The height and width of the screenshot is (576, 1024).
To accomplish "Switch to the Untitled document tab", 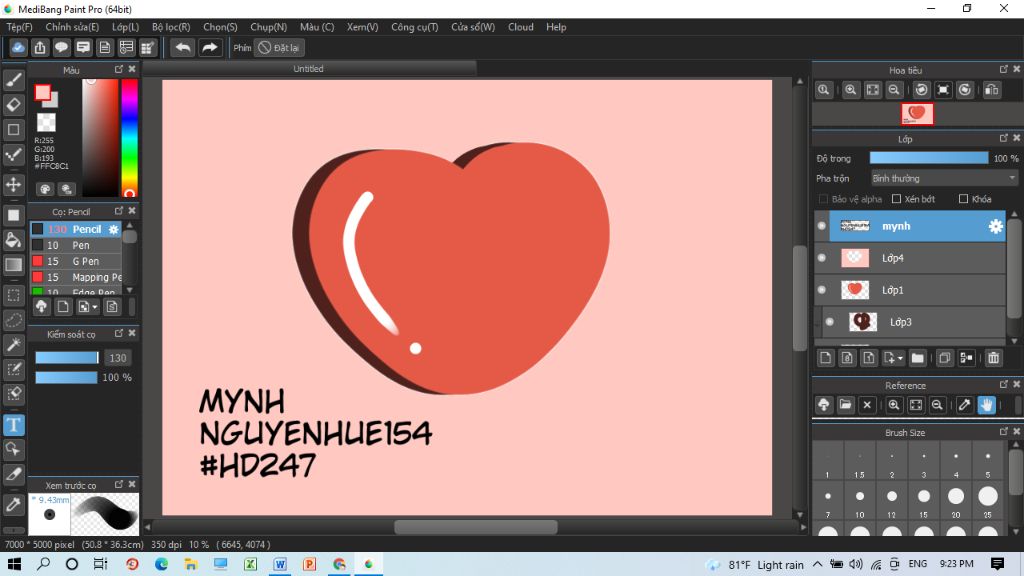I will (x=308, y=69).
